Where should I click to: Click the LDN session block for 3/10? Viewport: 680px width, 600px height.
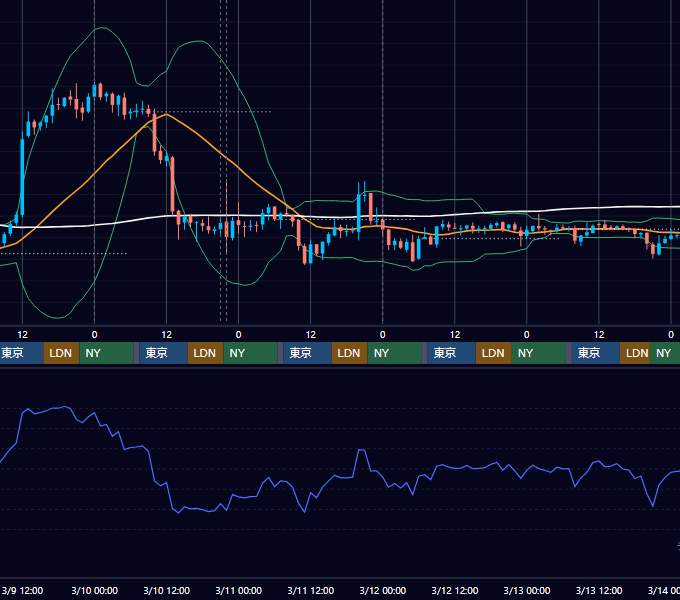pos(206,353)
